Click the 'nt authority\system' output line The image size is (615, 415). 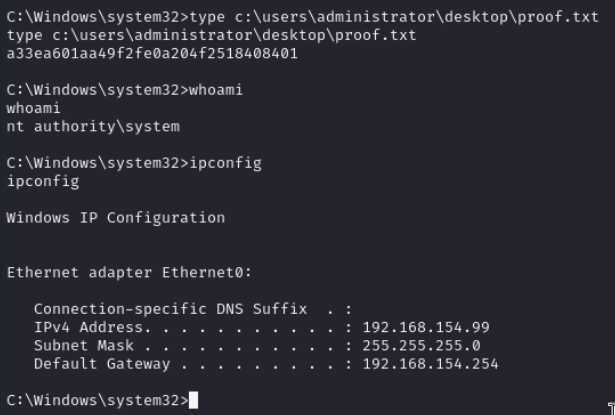[x=93, y=127]
